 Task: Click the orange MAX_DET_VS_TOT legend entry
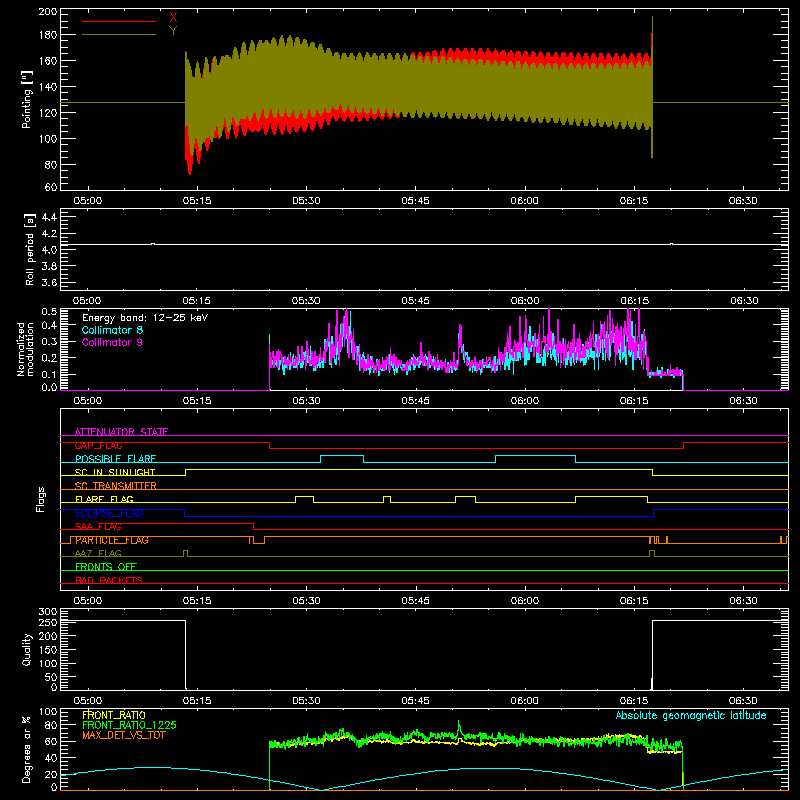coord(124,735)
